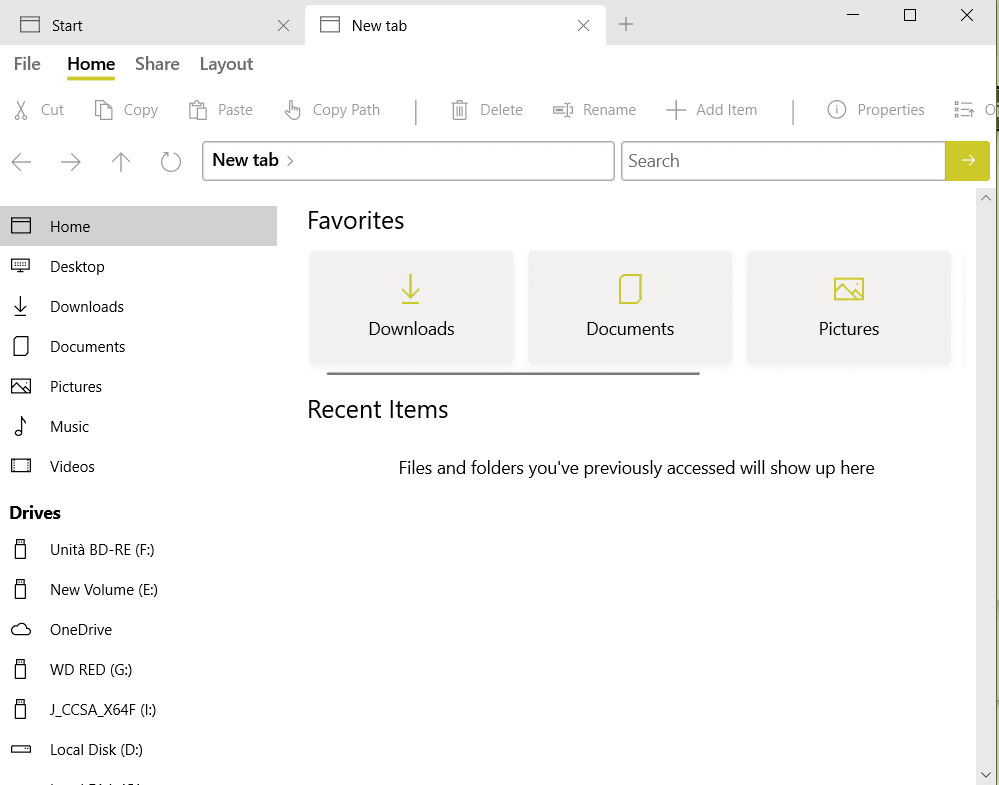999x785 pixels.
Task: Click the Search input field
Action: pos(783,161)
